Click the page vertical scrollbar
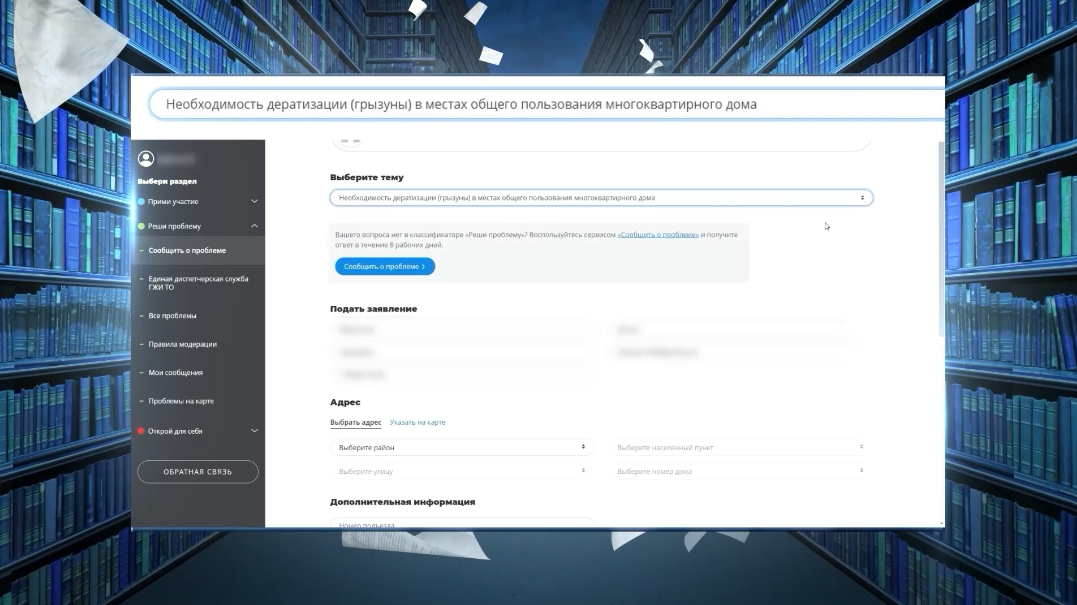Screen dimensions: 1077x605 click(940, 240)
